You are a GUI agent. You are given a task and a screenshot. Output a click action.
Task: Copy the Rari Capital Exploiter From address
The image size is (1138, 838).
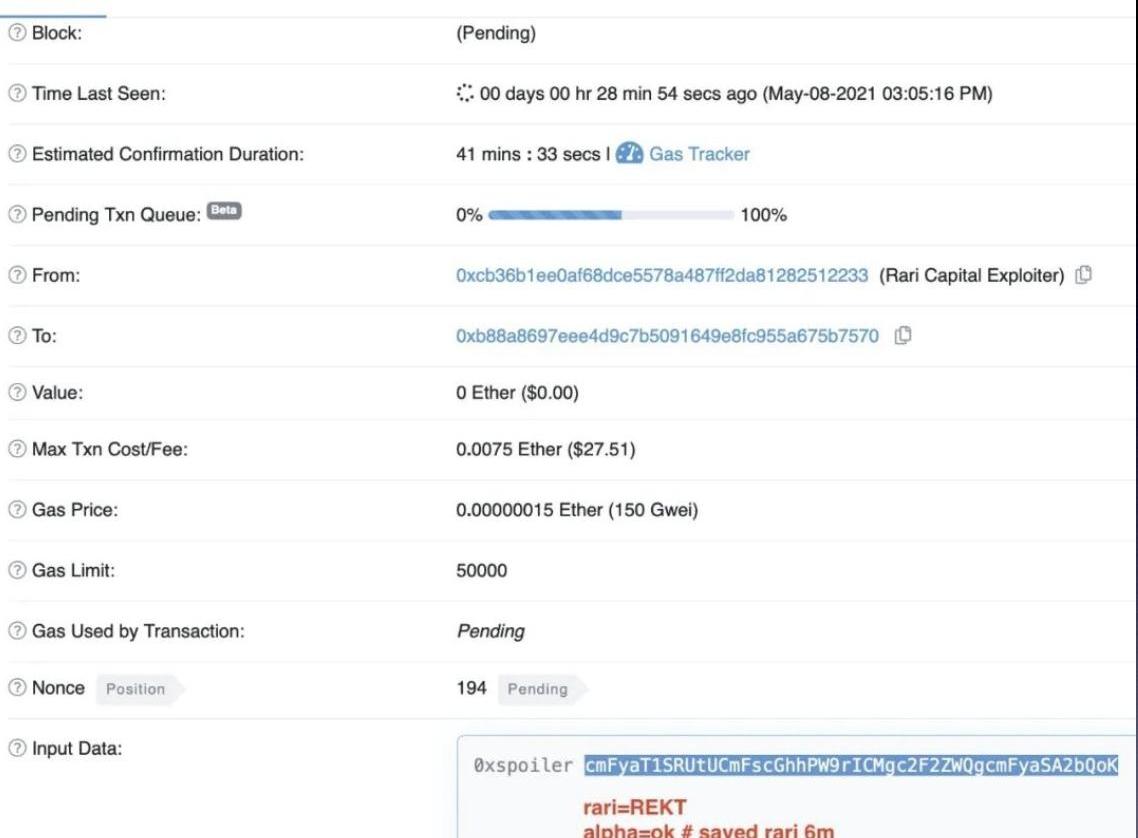pos(1081,276)
